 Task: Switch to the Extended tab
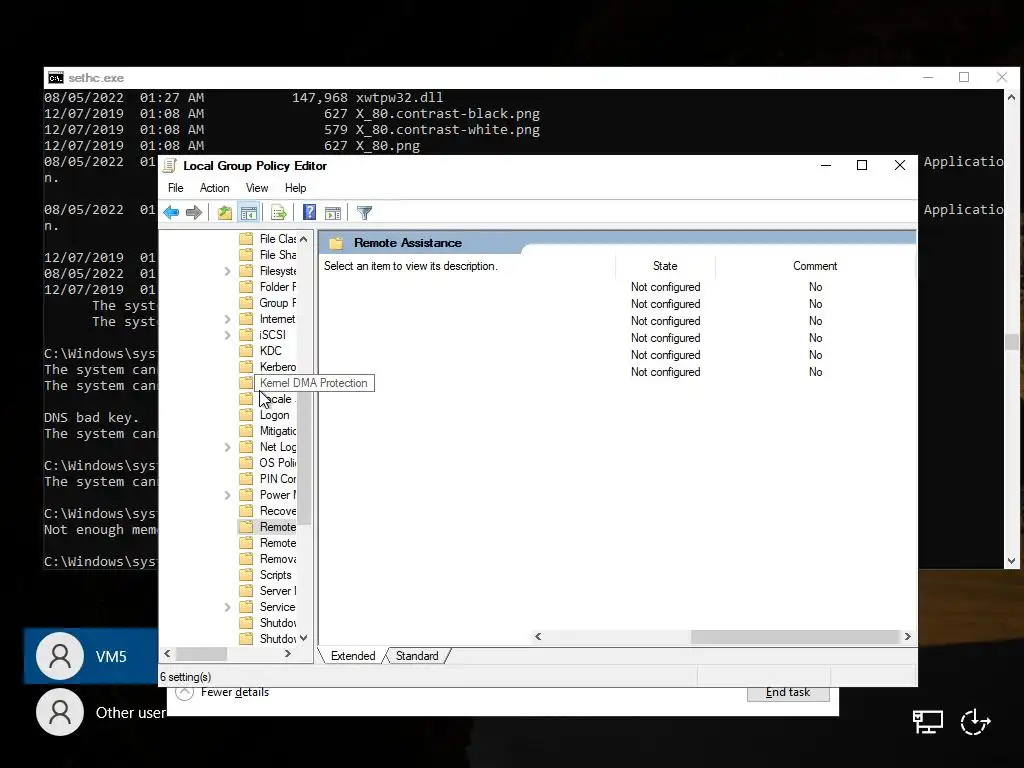[x=353, y=656]
